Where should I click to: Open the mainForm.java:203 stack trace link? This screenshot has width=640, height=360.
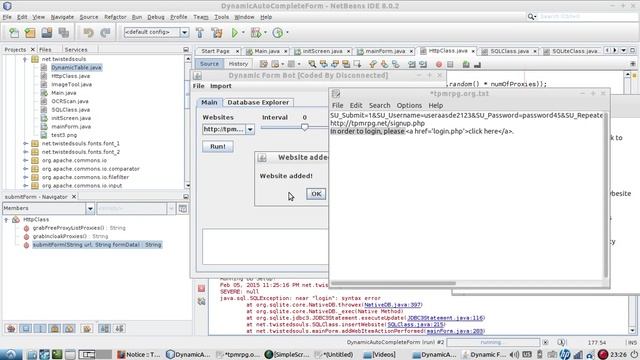[455, 331]
